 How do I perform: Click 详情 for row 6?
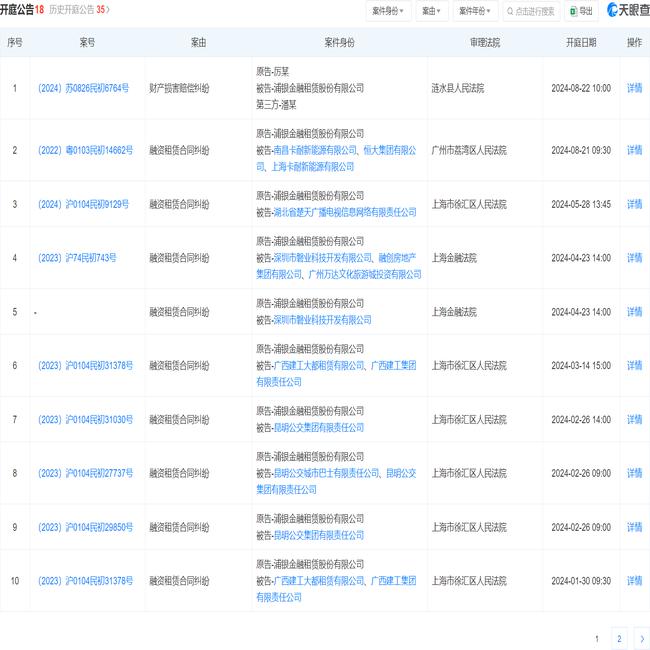point(634,365)
